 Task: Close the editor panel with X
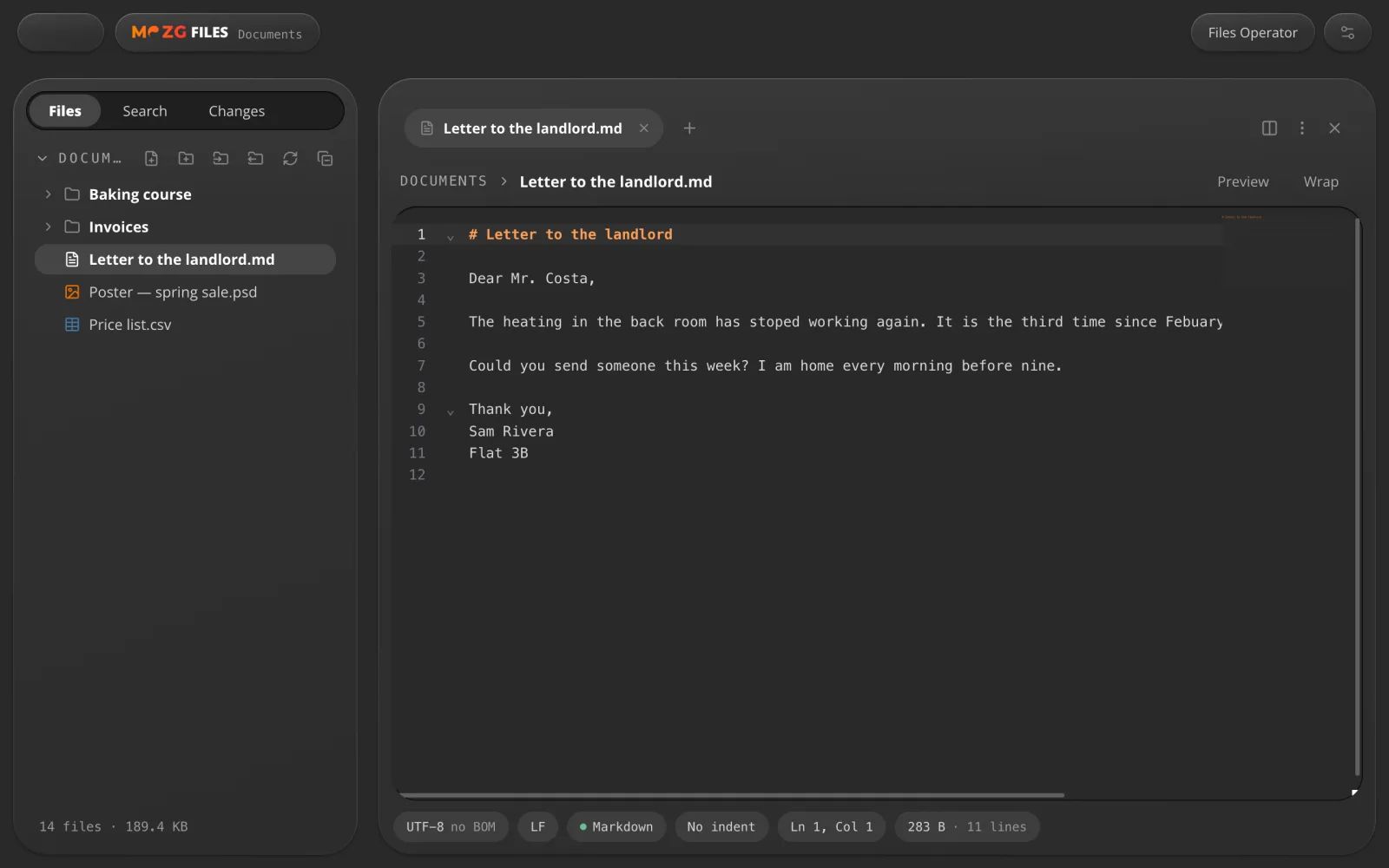[x=1334, y=128]
